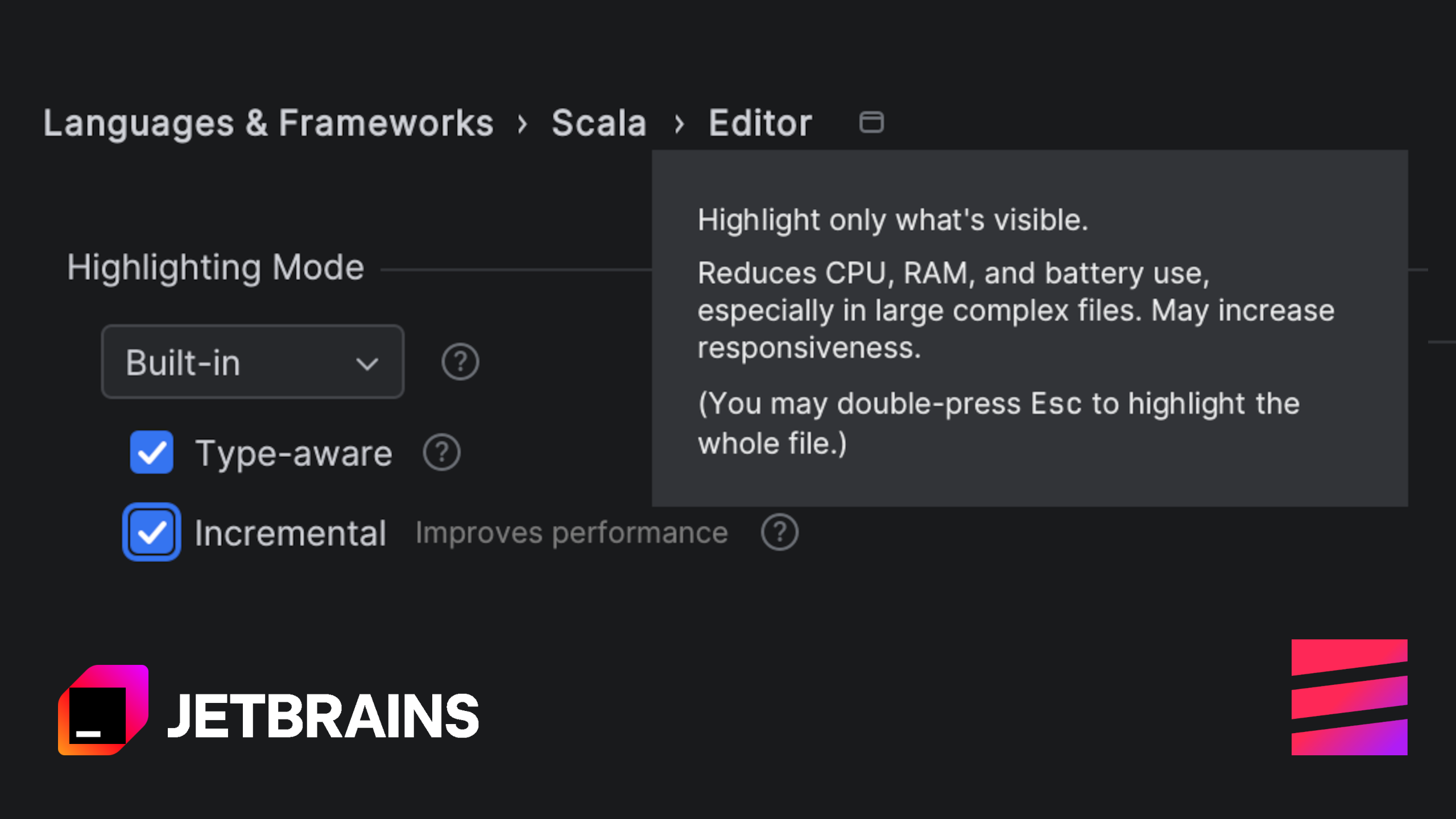Viewport: 1456px width, 819px height.
Task: Click the breadcrumb arrow before Scala
Action: point(523,123)
